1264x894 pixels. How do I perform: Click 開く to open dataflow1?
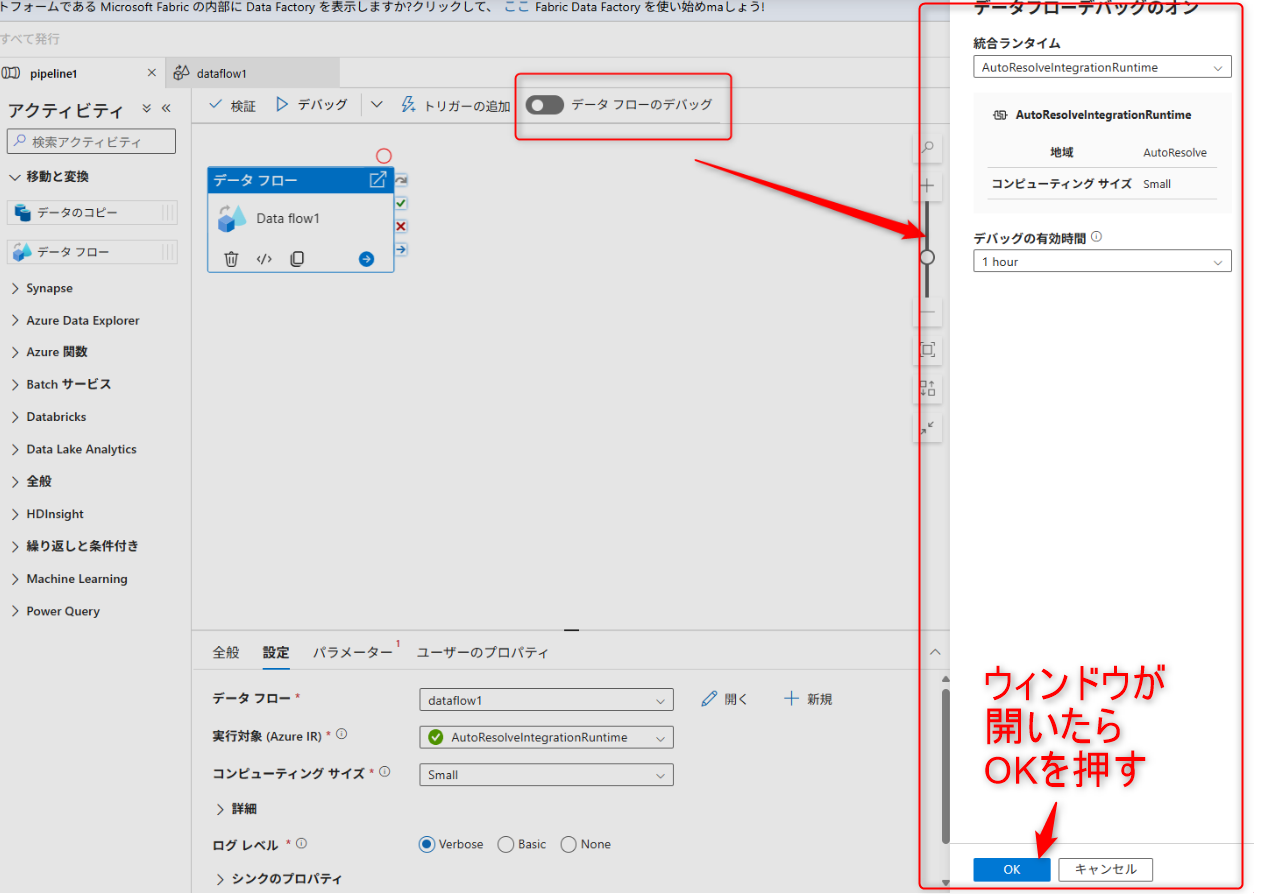[724, 699]
